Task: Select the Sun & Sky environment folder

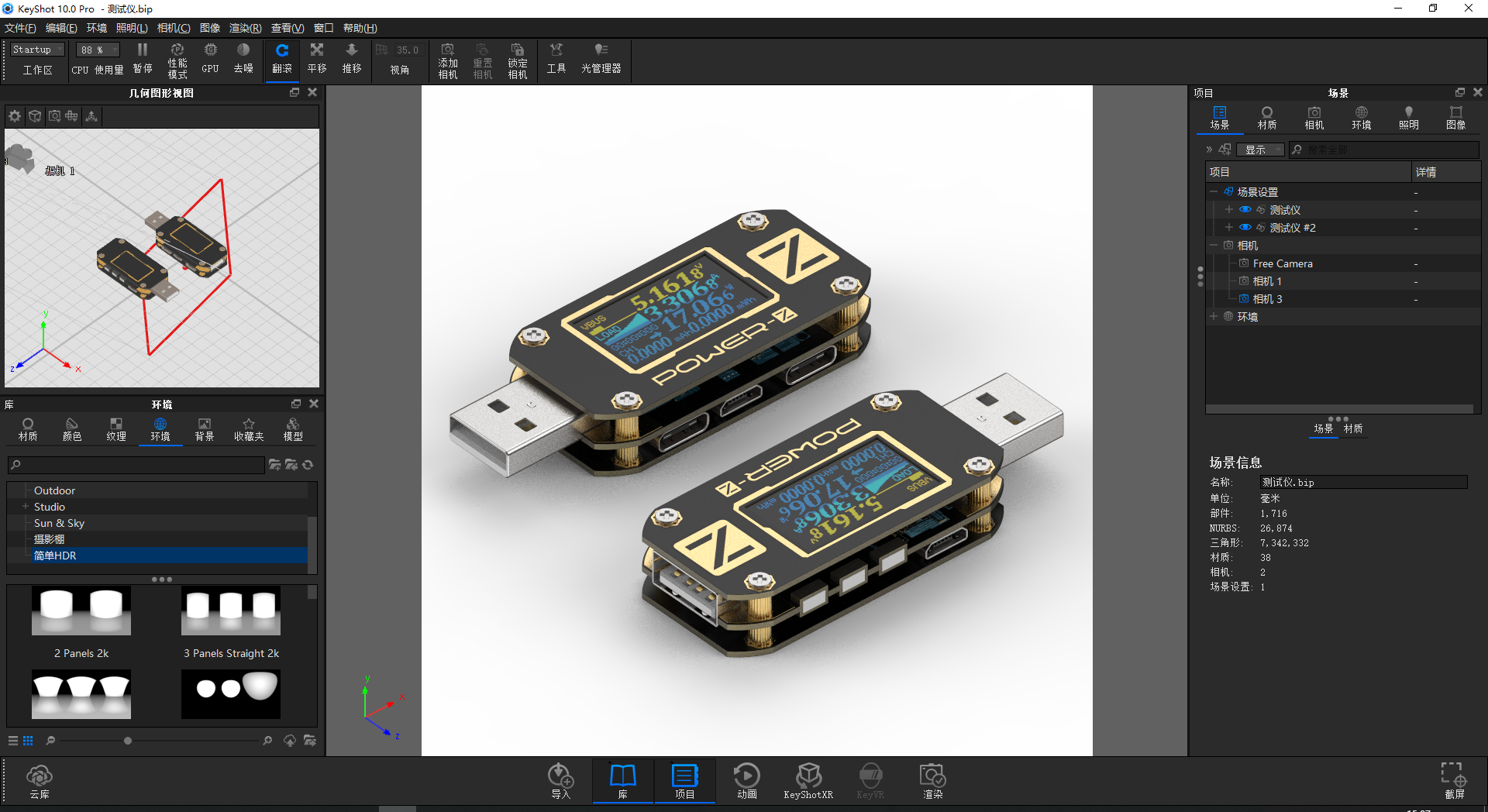Action: click(x=59, y=523)
